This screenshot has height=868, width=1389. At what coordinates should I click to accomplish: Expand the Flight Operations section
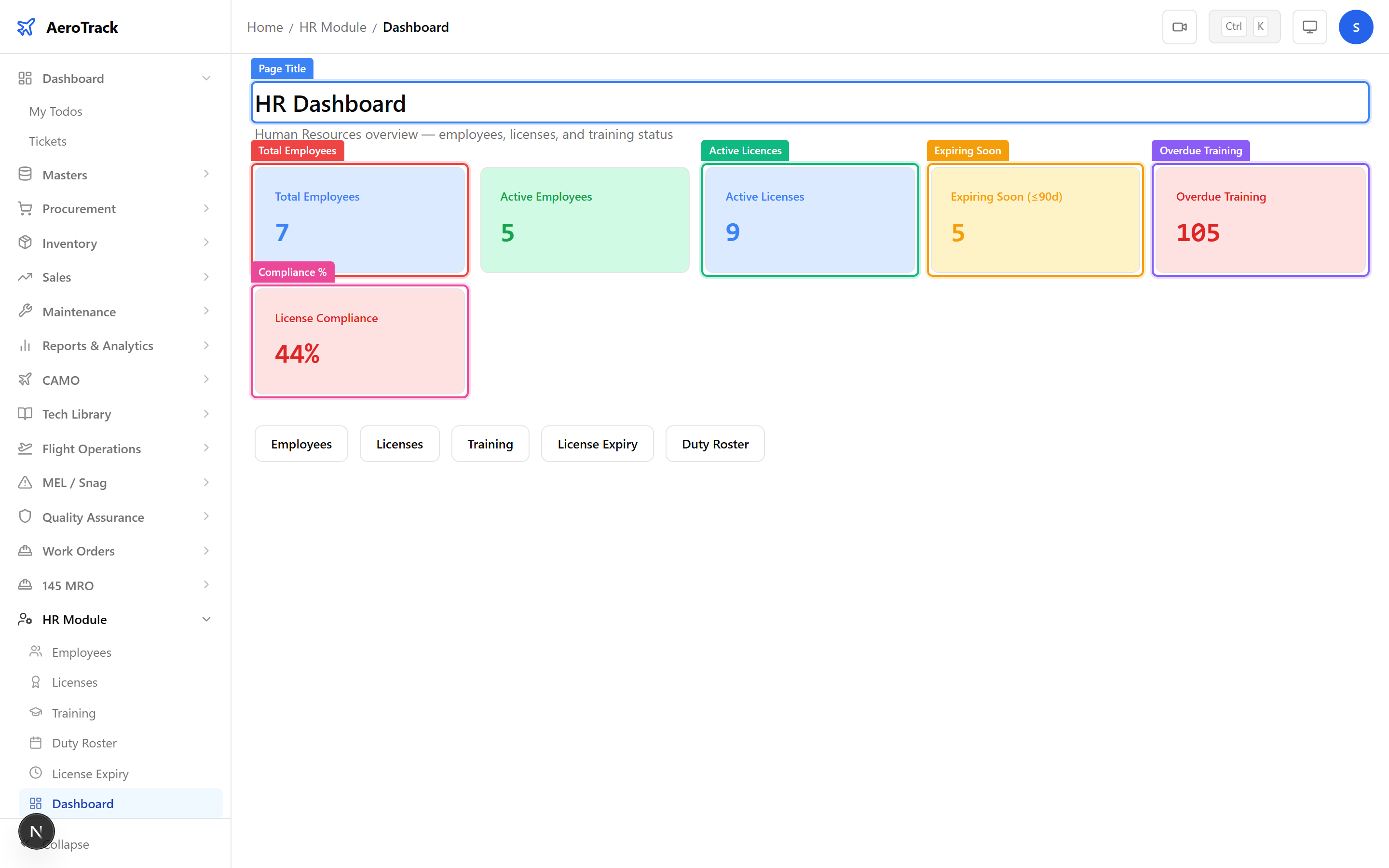[206, 448]
